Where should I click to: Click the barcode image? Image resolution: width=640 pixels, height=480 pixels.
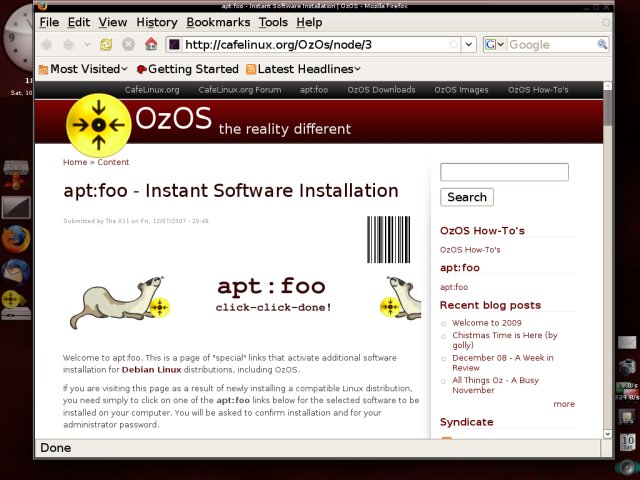[389, 240]
